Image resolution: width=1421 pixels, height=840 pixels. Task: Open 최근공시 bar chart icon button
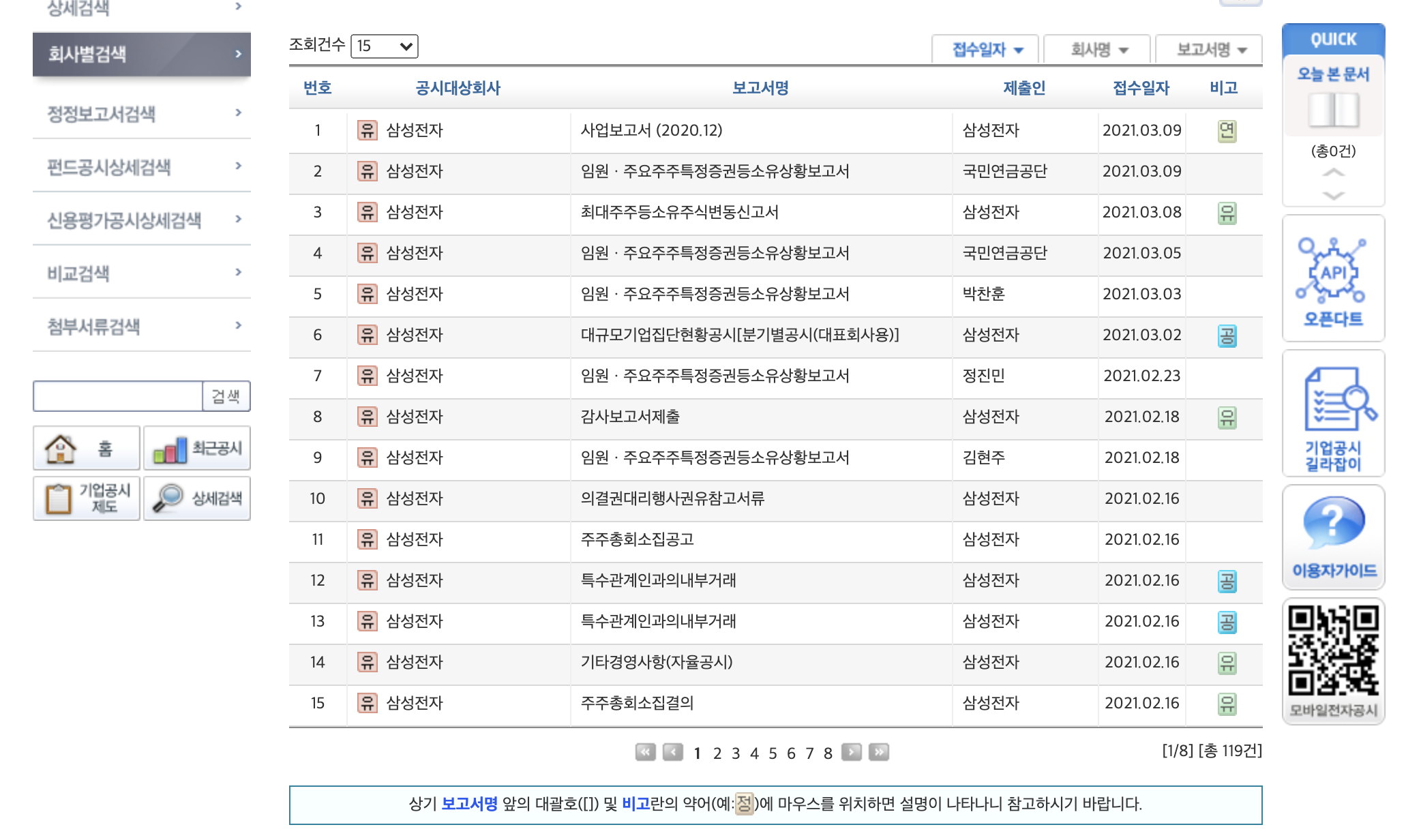coord(197,449)
